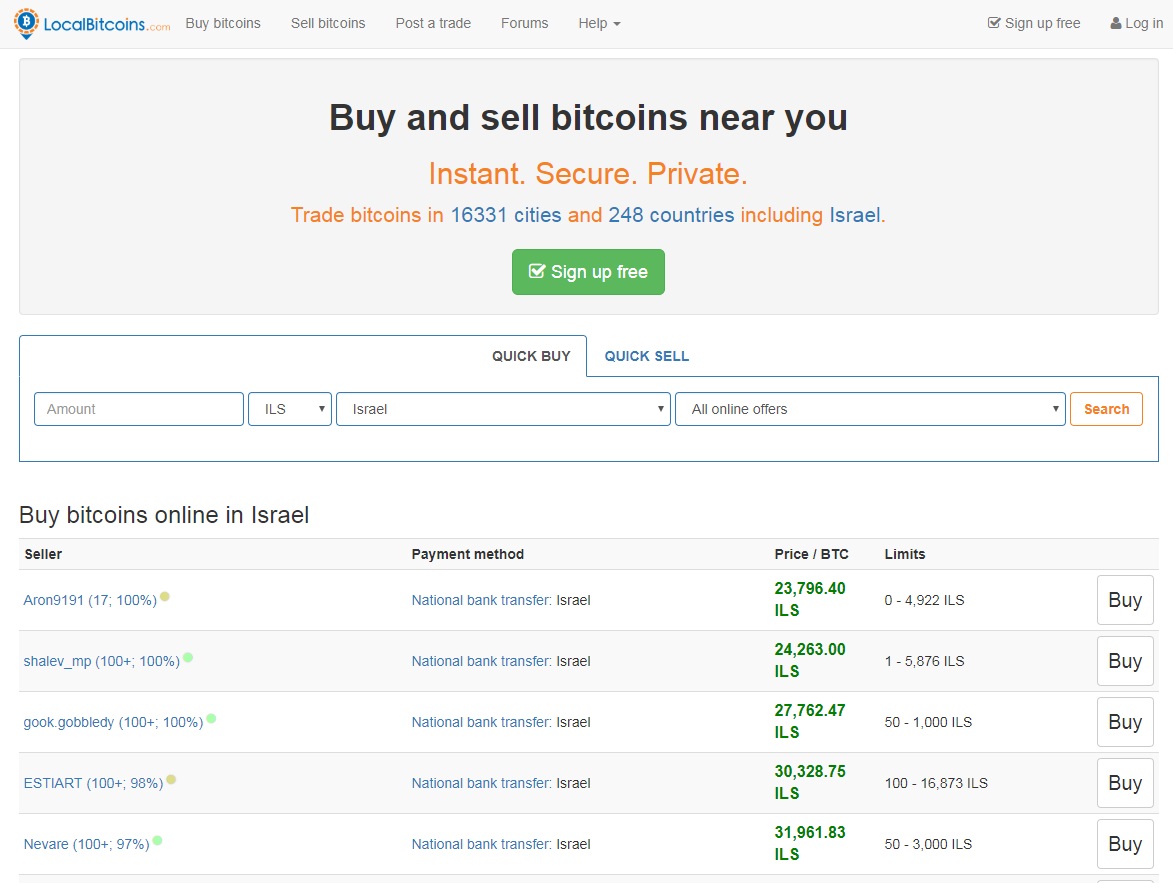Click the green Sign up free button
The height and width of the screenshot is (883, 1173).
(x=588, y=272)
